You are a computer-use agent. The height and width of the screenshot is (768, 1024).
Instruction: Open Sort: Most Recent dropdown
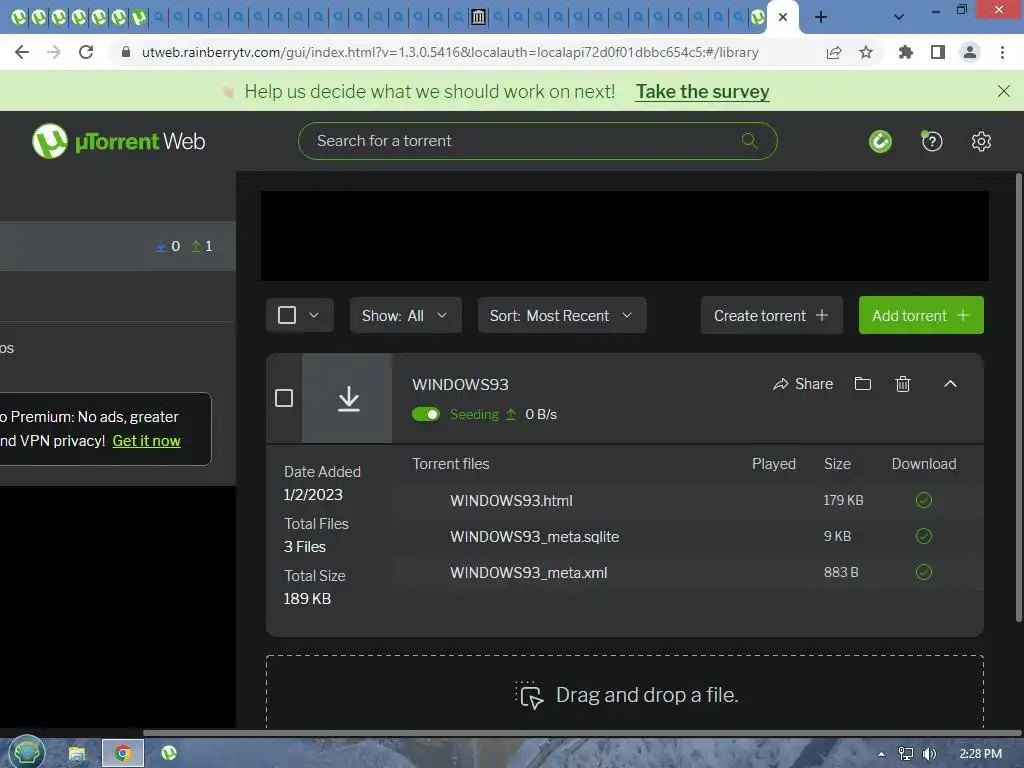pyautogui.click(x=562, y=315)
